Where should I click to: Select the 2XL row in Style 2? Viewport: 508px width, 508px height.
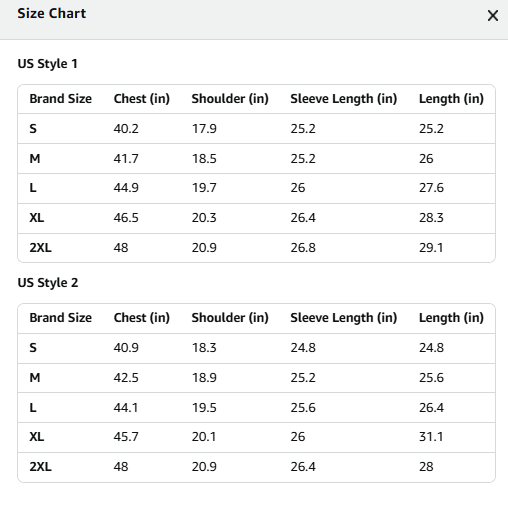[256, 467]
